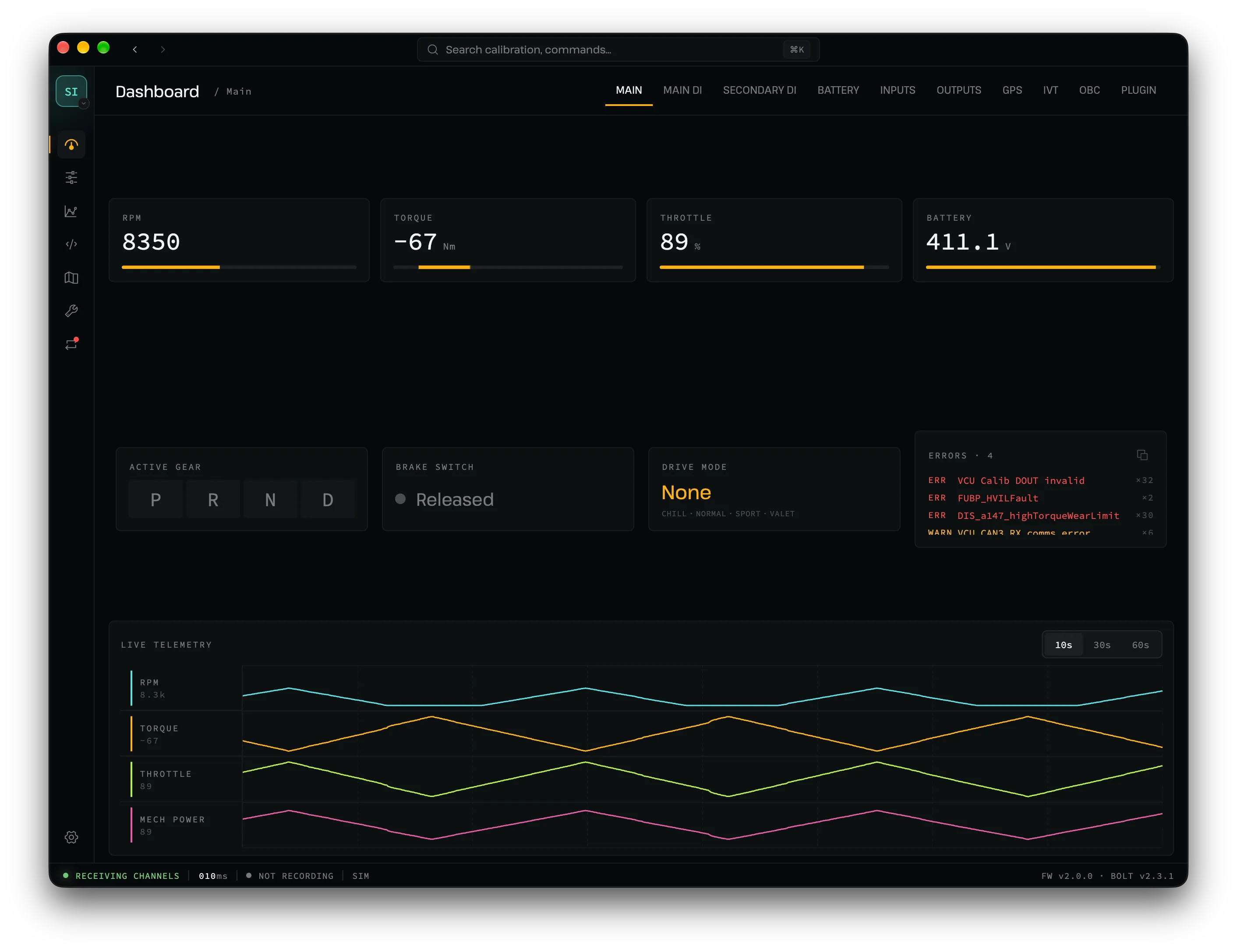Image resolution: width=1237 pixels, height=952 pixels.
Task: Go forward with the right arrow
Action: click(x=163, y=49)
